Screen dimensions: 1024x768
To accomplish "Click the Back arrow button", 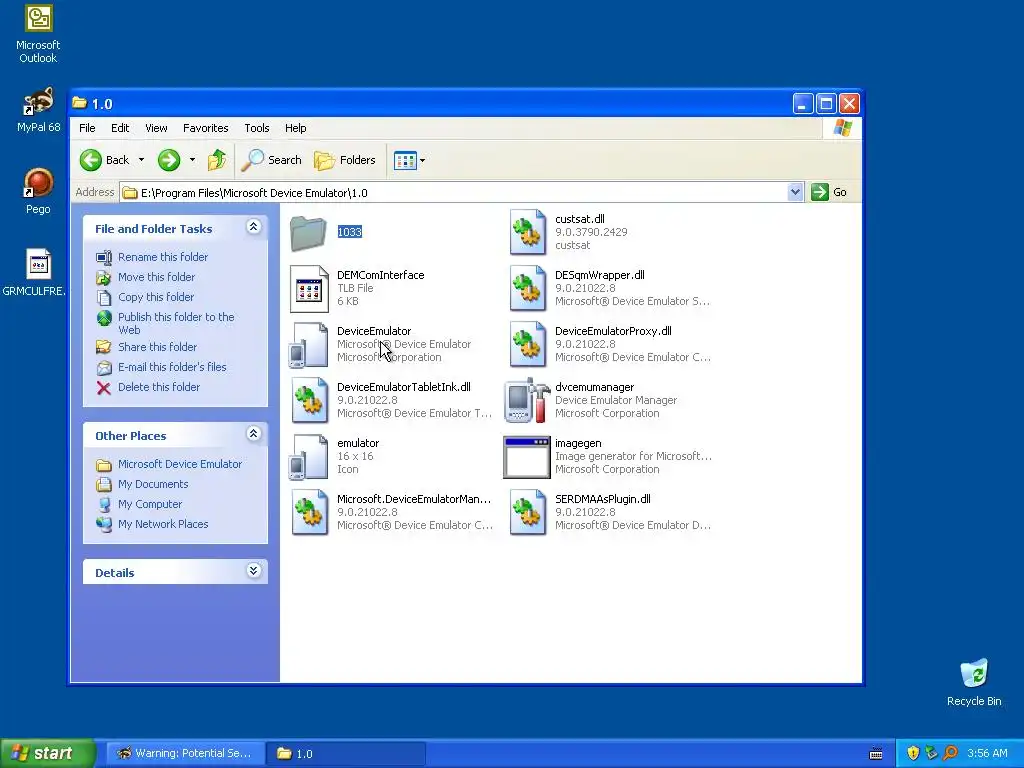I will point(91,160).
